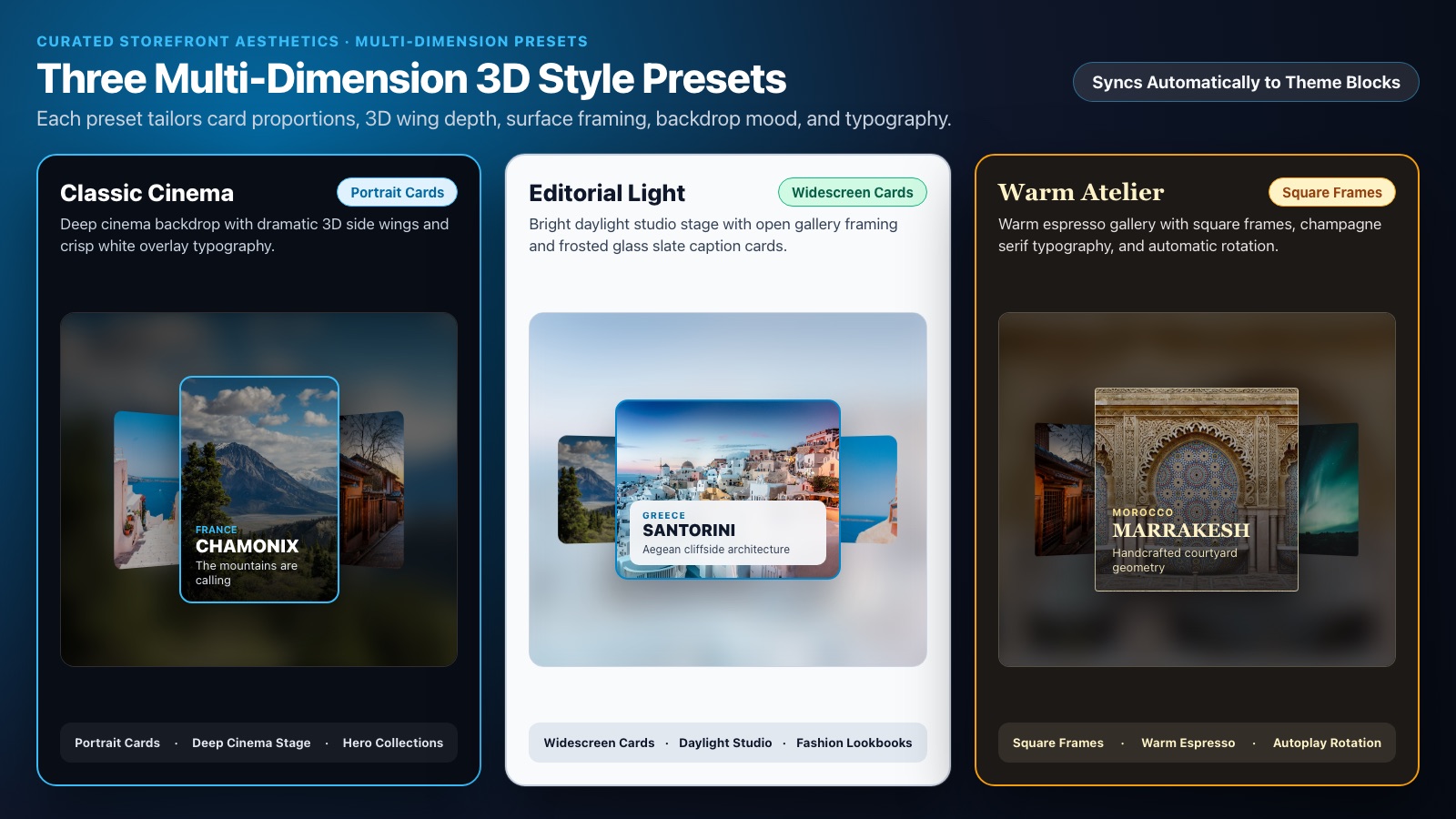Click the Three Multi-Dimension 3D Style Presets heading
The image size is (1456, 819).
(x=411, y=79)
